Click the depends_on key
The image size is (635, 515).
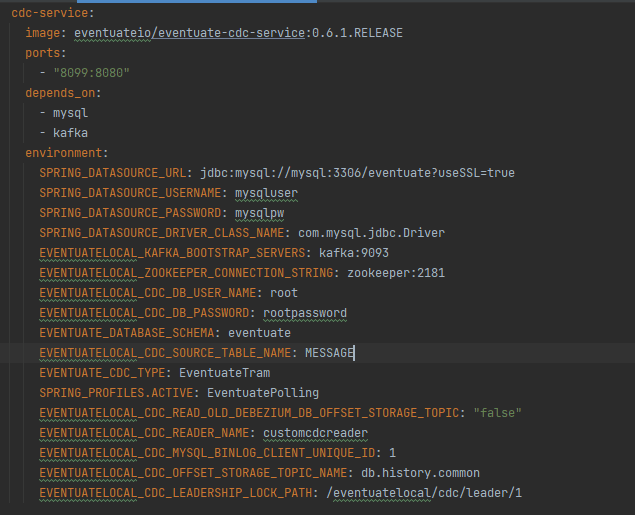click(62, 93)
